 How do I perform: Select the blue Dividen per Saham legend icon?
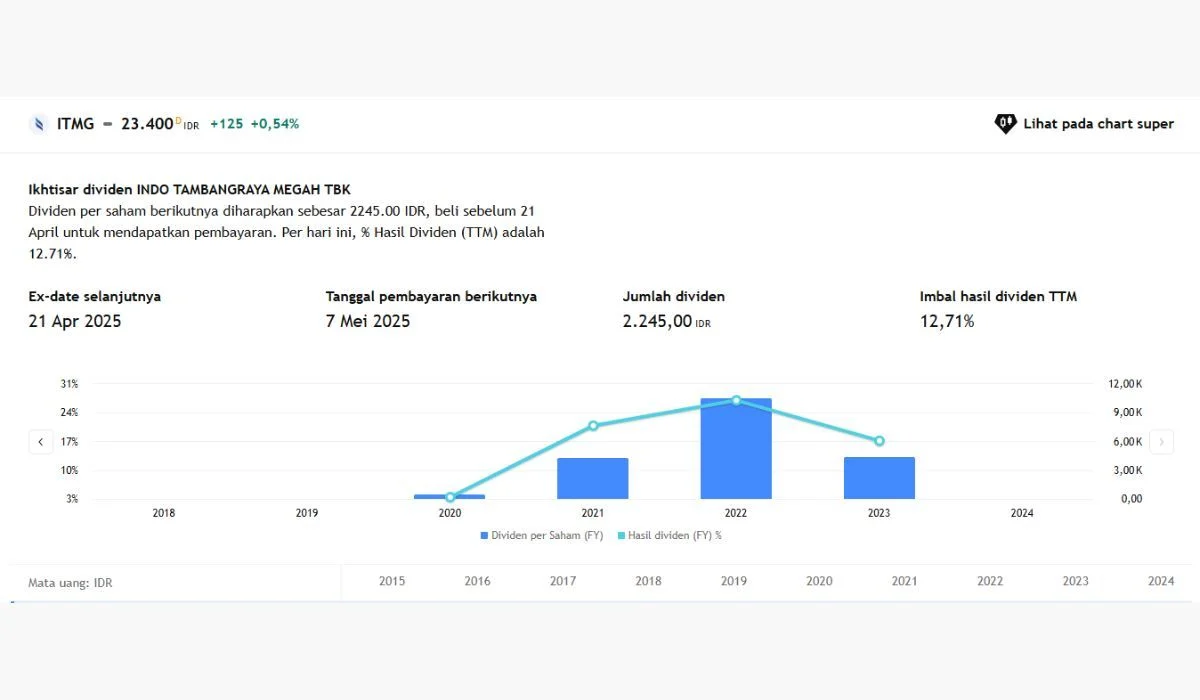coord(483,535)
